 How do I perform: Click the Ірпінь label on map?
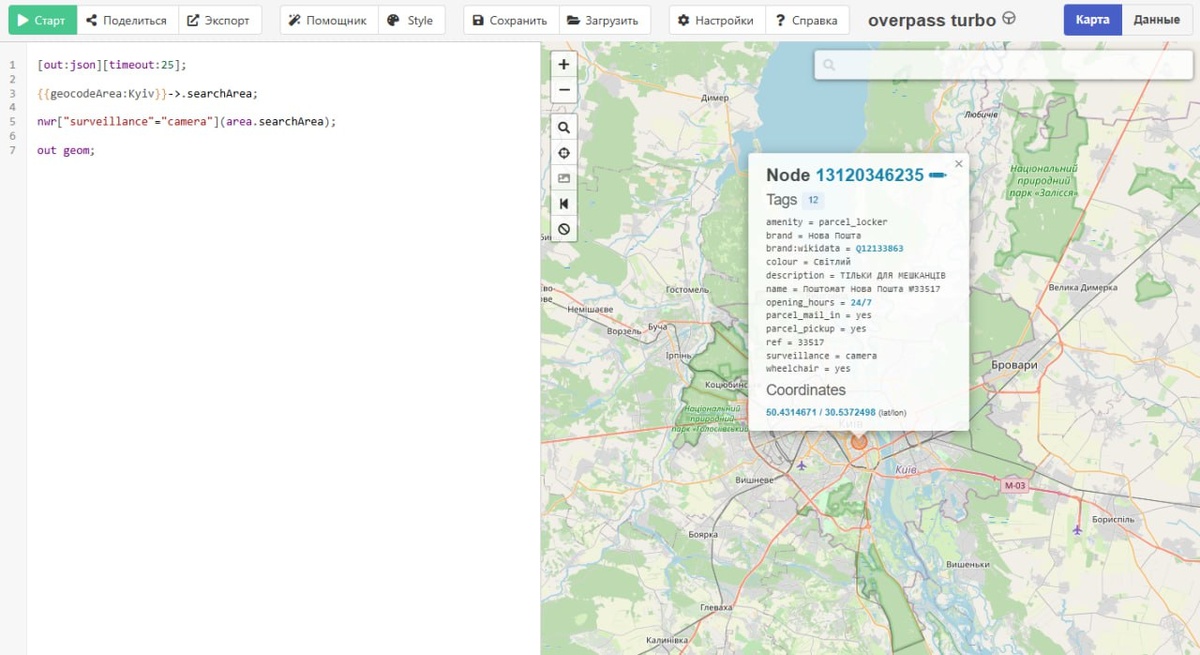pyautogui.click(x=678, y=355)
